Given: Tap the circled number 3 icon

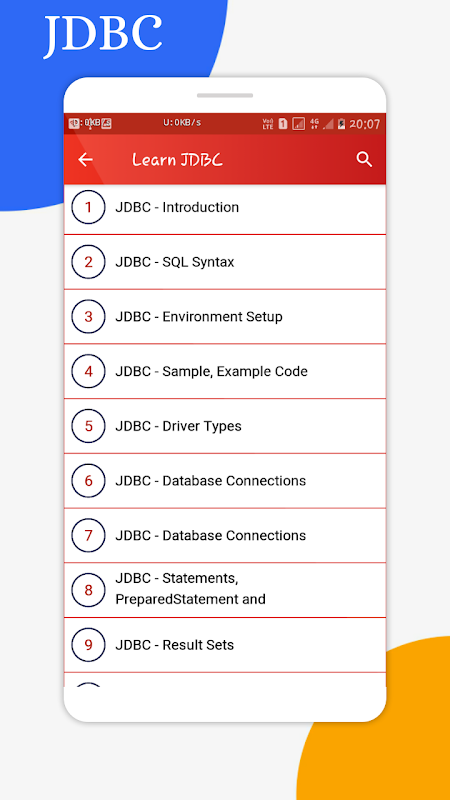Looking at the screenshot, I should [88, 316].
